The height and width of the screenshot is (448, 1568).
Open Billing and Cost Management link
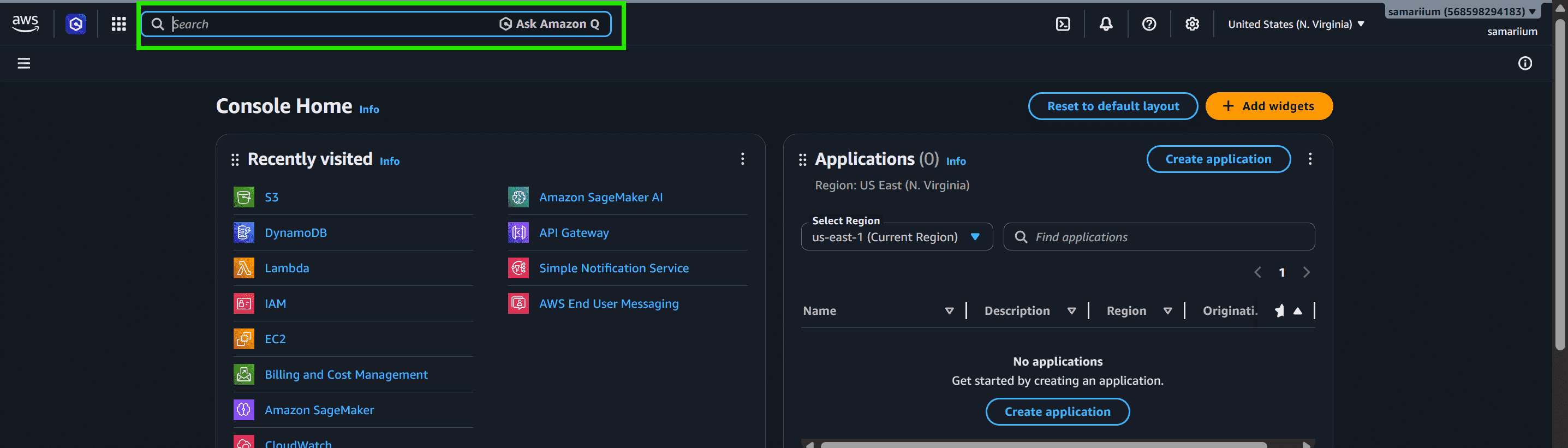(345, 374)
